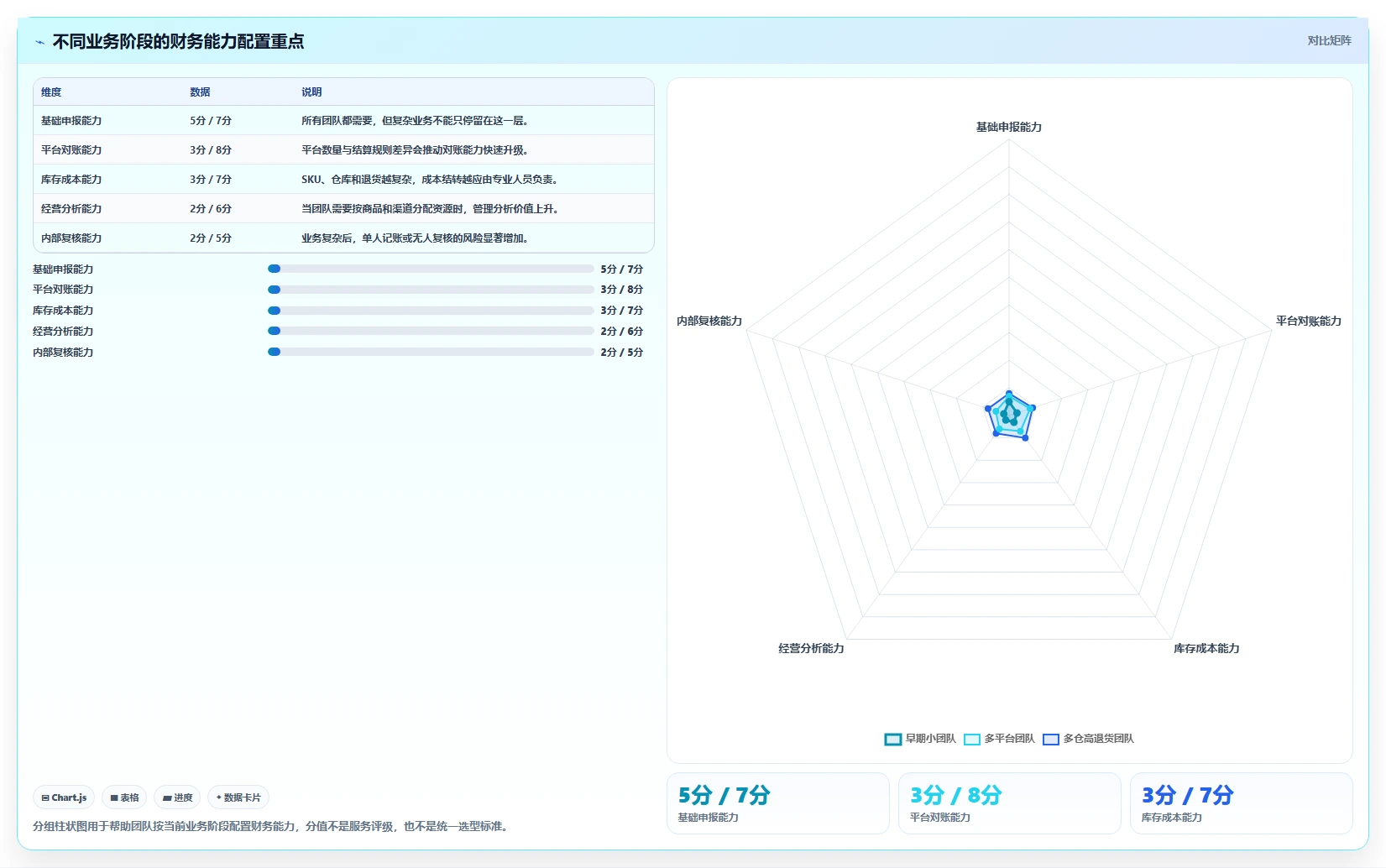This screenshot has width=1386, height=868.
Task: Click the description starting with SKU、仓库
Action: (430, 180)
